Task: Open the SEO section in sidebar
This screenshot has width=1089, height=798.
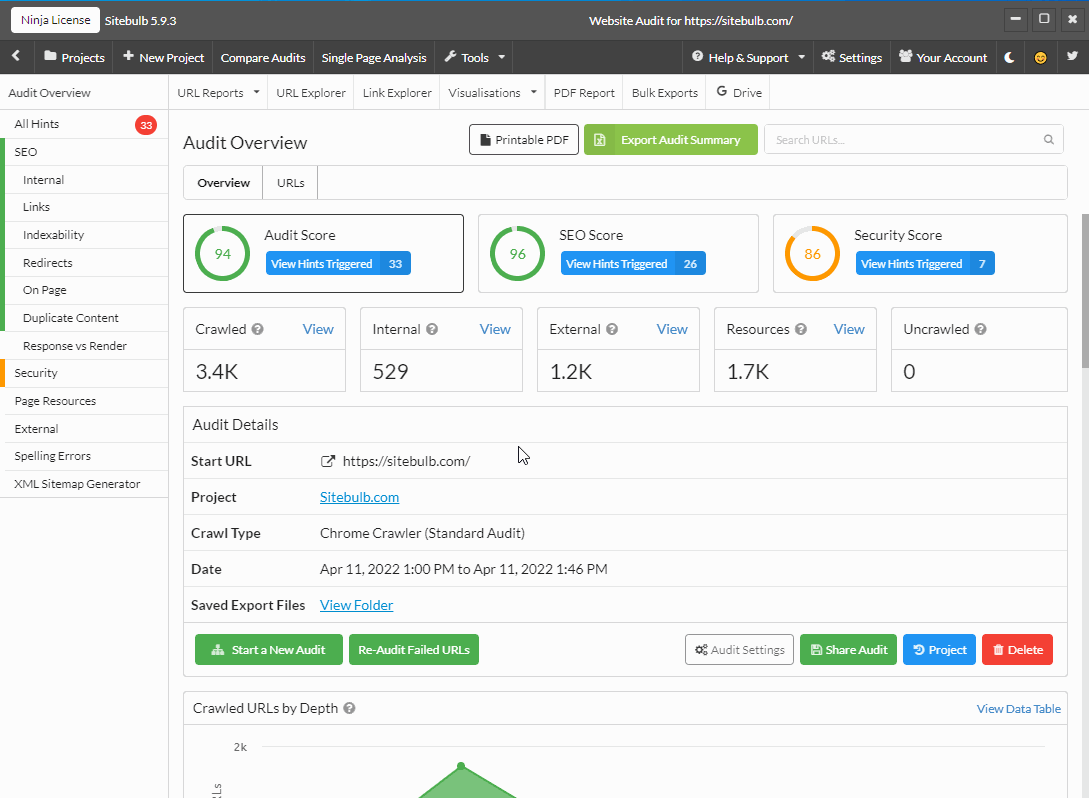Action: (84, 152)
